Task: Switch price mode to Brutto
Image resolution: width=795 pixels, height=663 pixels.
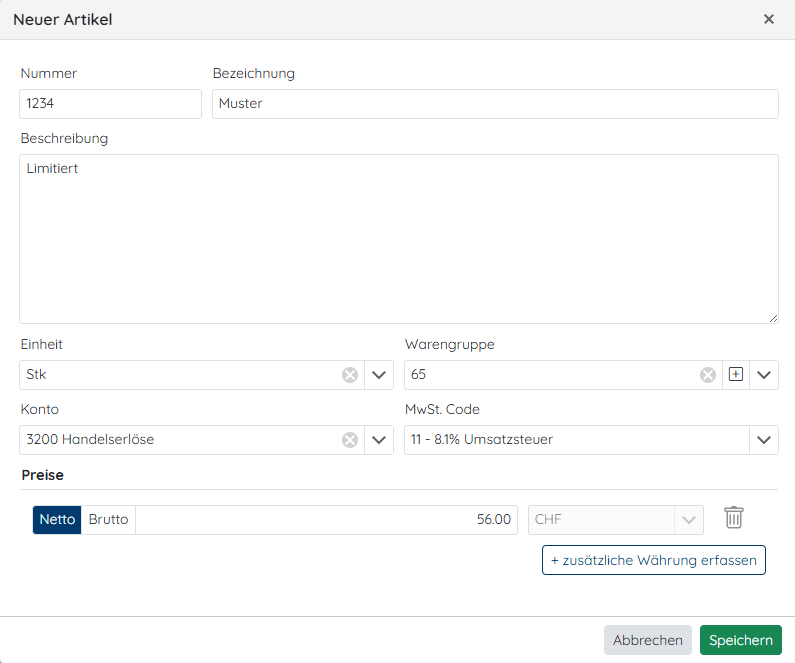Action: click(x=108, y=520)
